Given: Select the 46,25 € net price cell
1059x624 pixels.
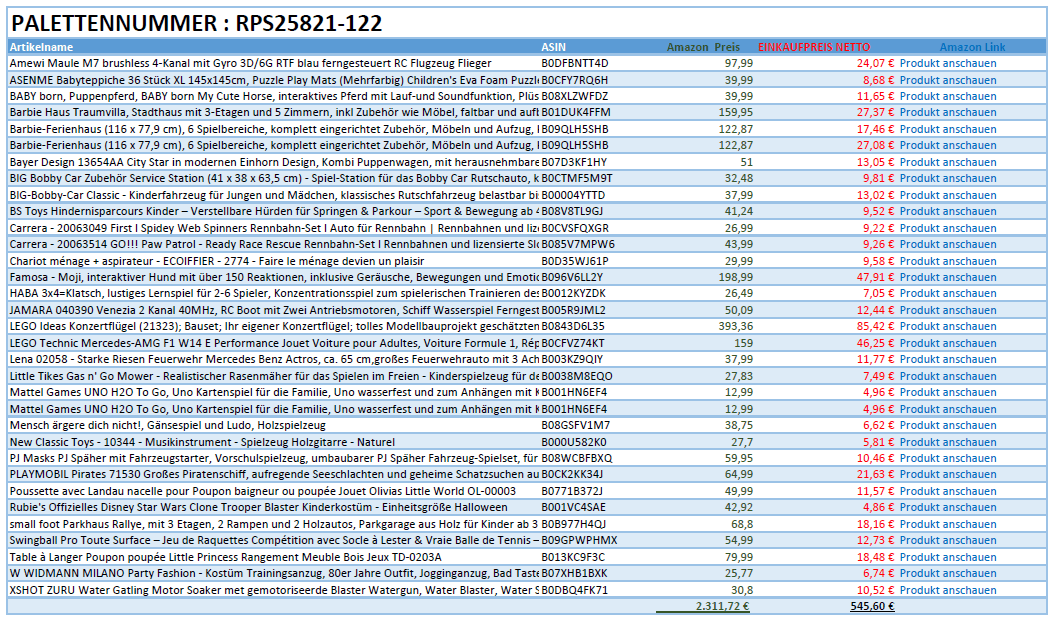Looking at the screenshot, I should point(874,343).
